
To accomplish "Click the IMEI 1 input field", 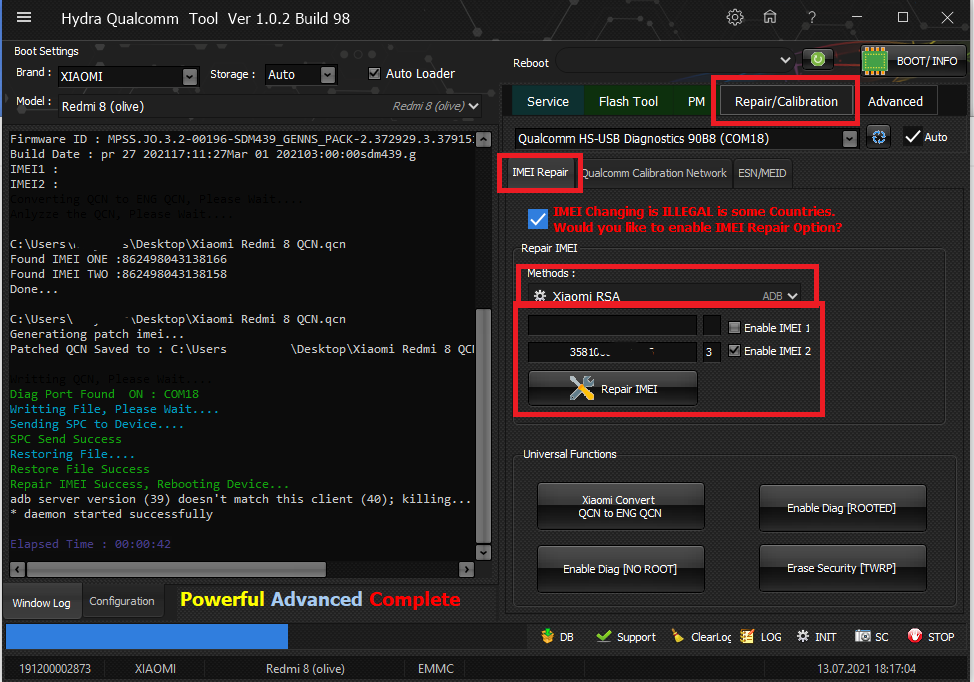I will coord(612,325).
